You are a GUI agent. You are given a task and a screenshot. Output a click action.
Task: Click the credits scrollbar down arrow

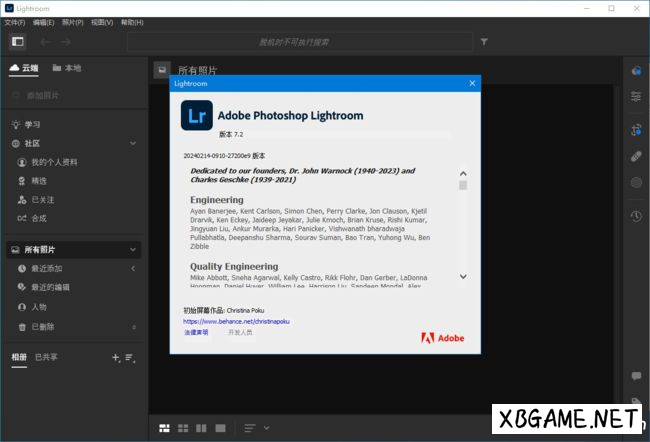tap(463, 276)
